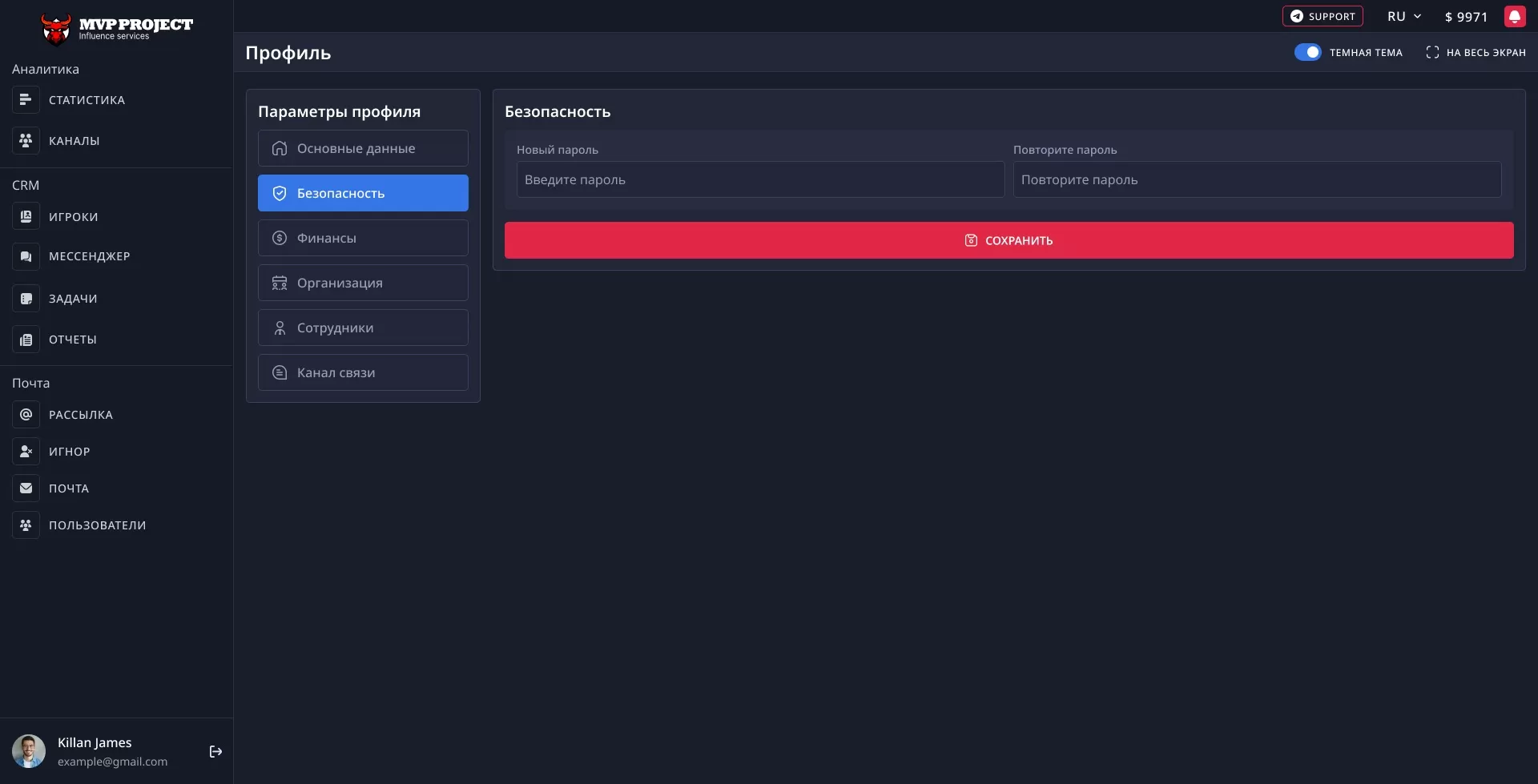Open the Мессенджер chat icon

click(x=26, y=255)
